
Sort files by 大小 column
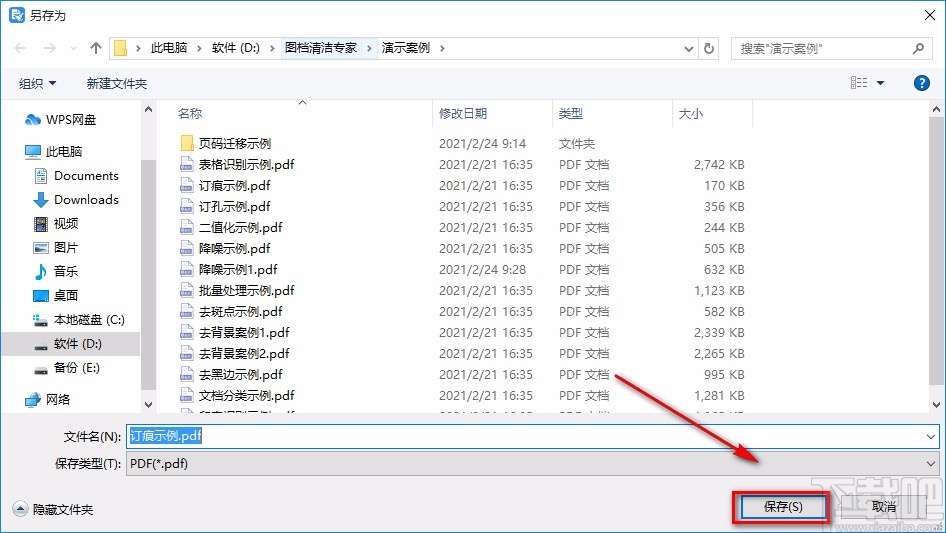point(691,113)
